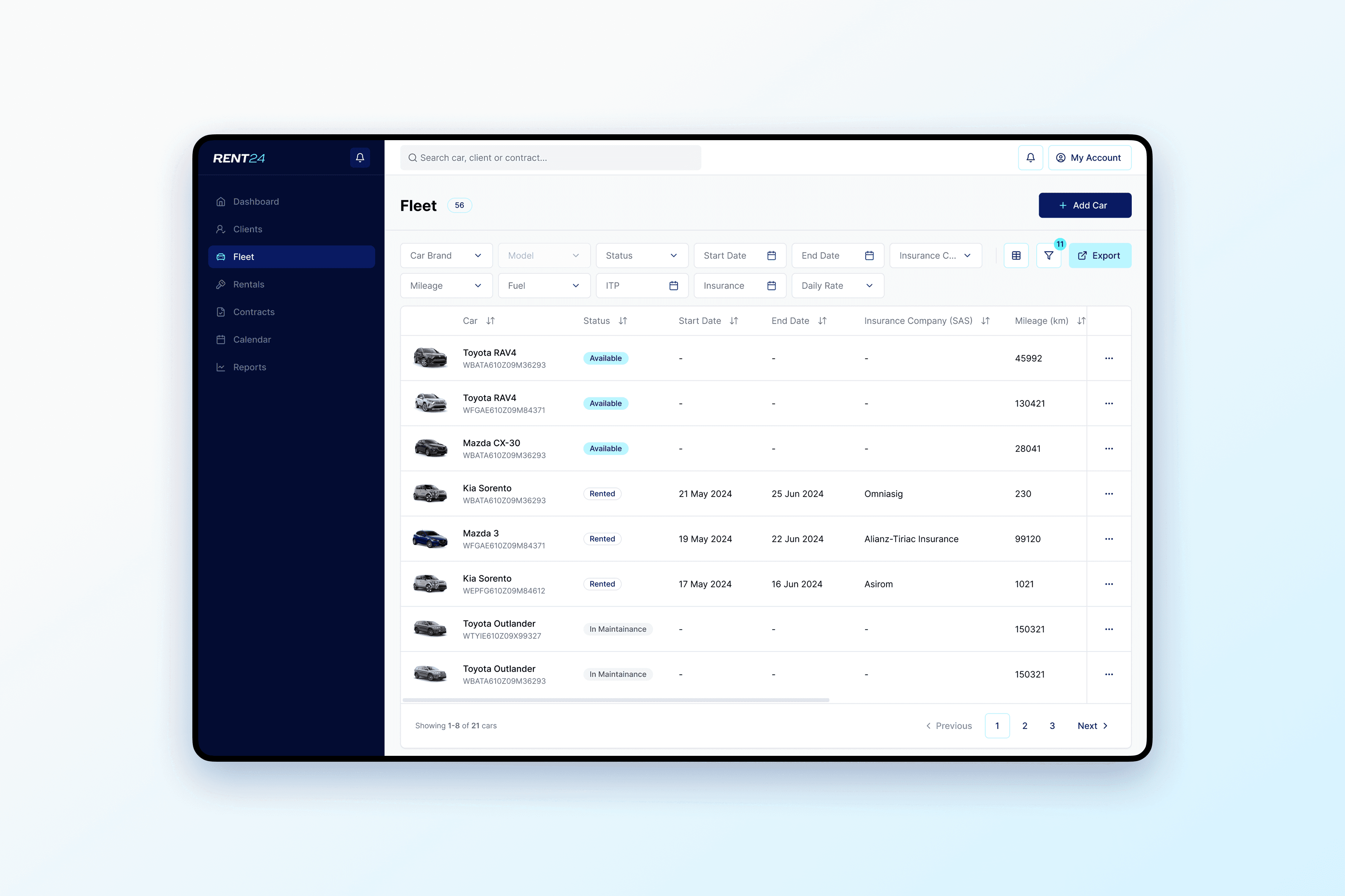
Task: Click the horizontal table scrollbar
Action: click(616, 700)
